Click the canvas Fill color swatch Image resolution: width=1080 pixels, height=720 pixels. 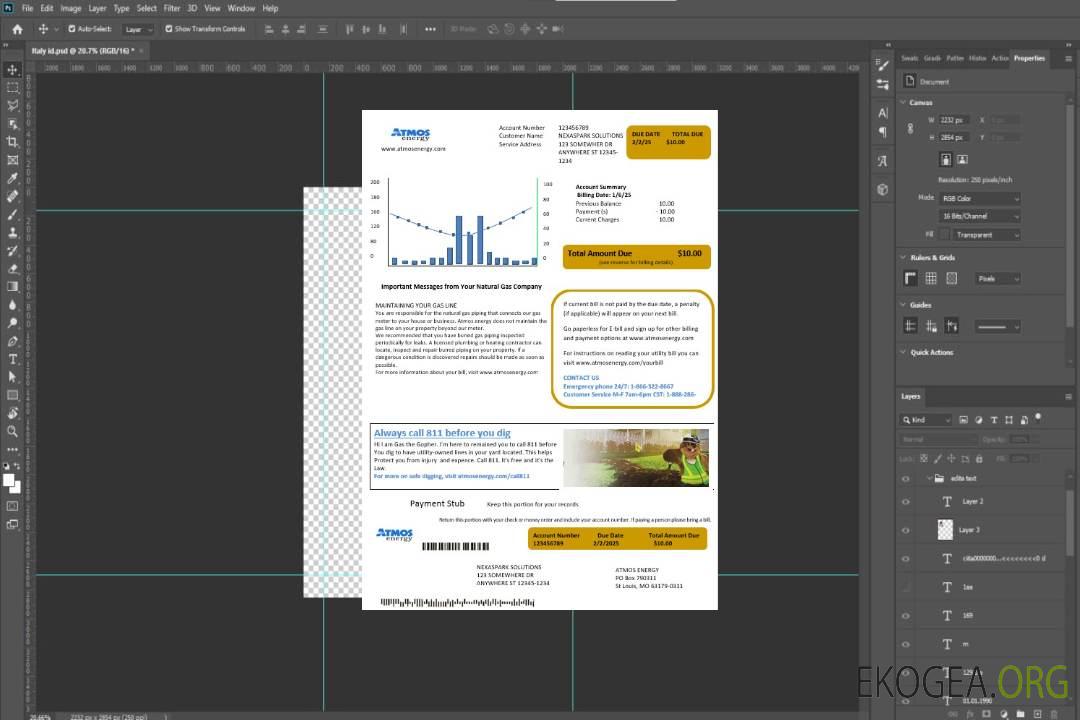click(945, 235)
